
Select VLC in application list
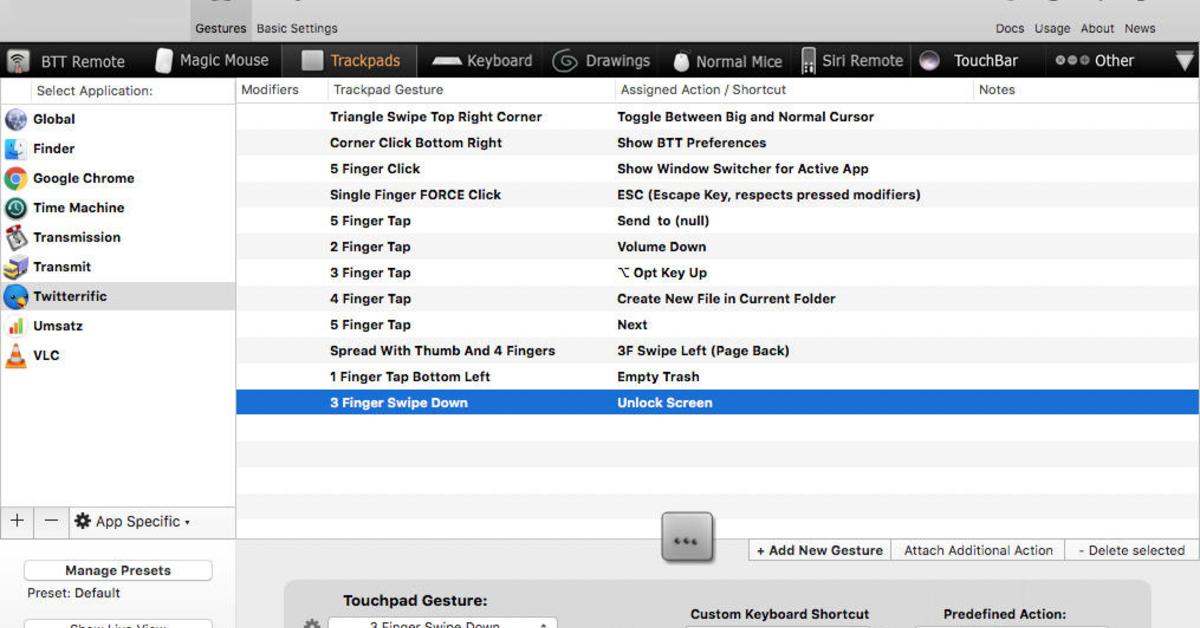tap(118, 355)
